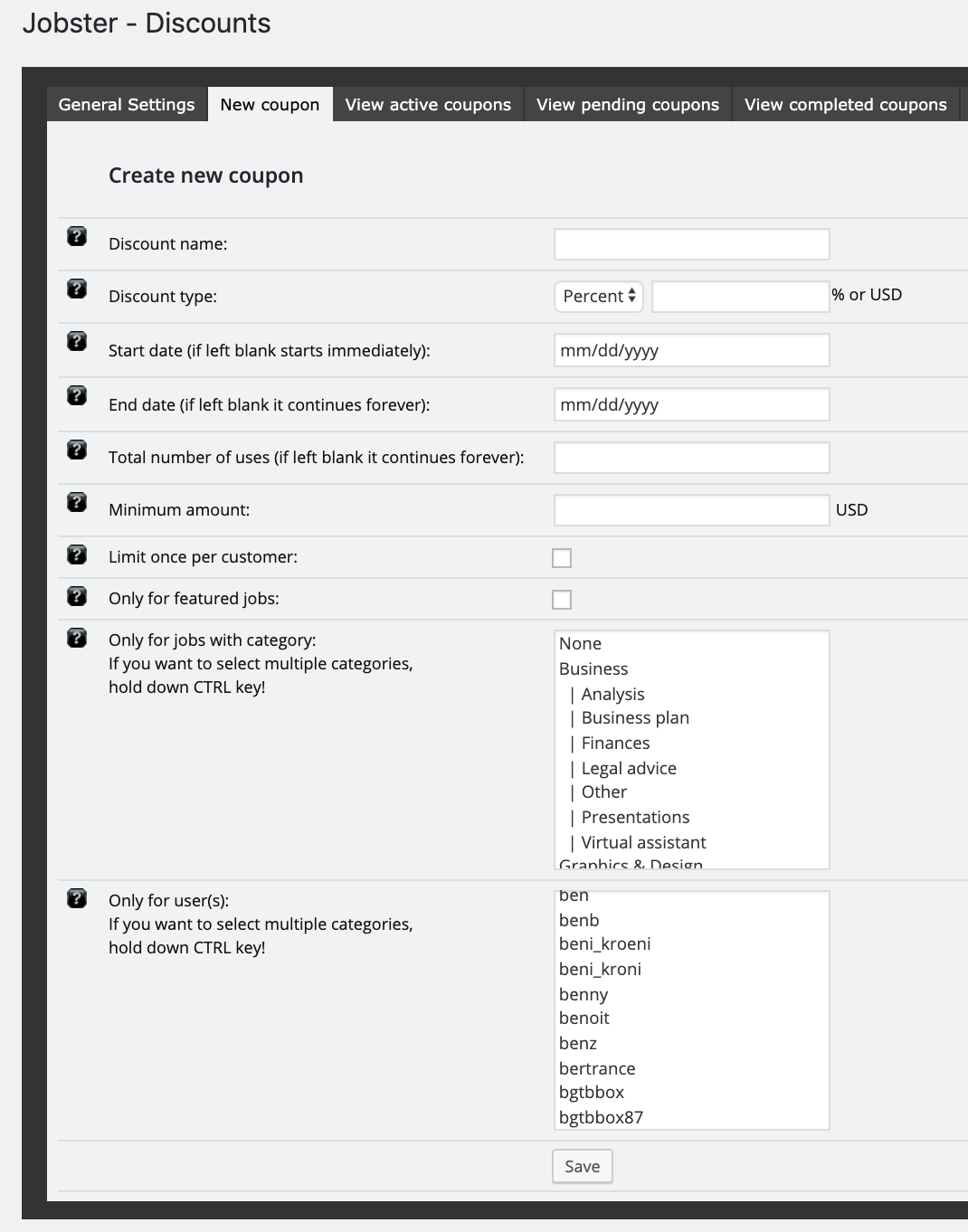Click the Minimum amount USD field
This screenshot has width=968, height=1232.
692,510
